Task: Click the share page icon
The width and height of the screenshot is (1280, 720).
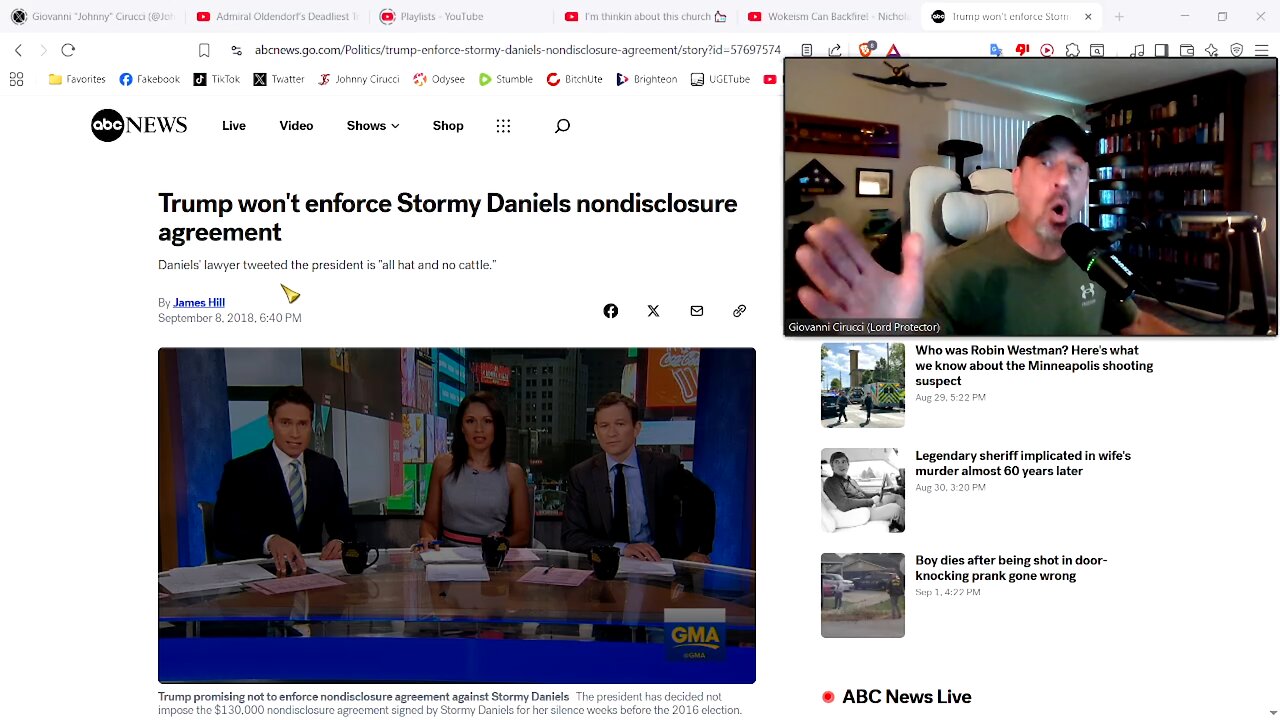Action: pyautogui.click(x=835, y=50)
